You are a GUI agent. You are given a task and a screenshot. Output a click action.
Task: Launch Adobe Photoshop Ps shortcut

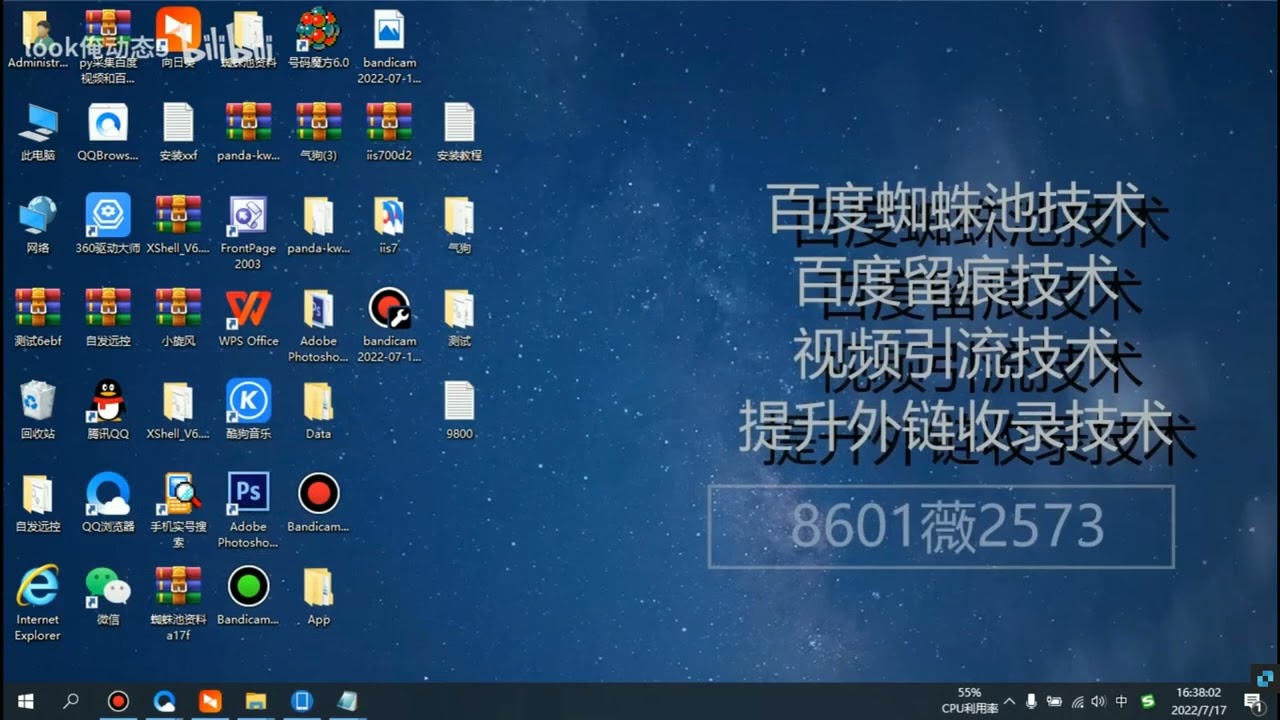248,494
